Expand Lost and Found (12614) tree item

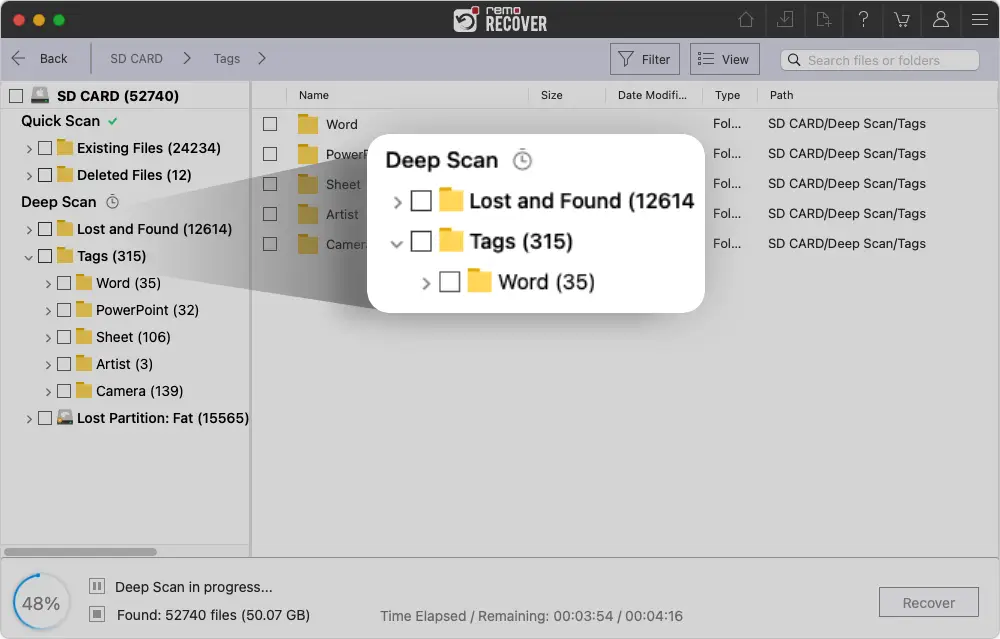click(29, 229)
